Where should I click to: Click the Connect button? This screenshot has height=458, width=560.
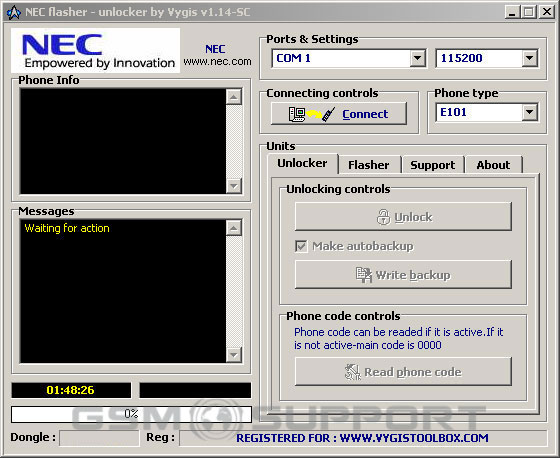point(339,114)
